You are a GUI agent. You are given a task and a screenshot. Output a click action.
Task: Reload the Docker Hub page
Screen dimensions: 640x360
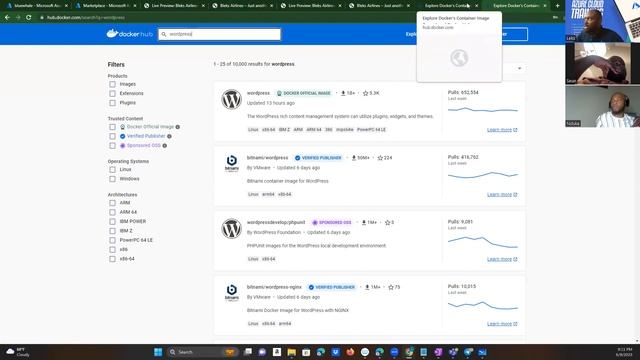point(29,18)
